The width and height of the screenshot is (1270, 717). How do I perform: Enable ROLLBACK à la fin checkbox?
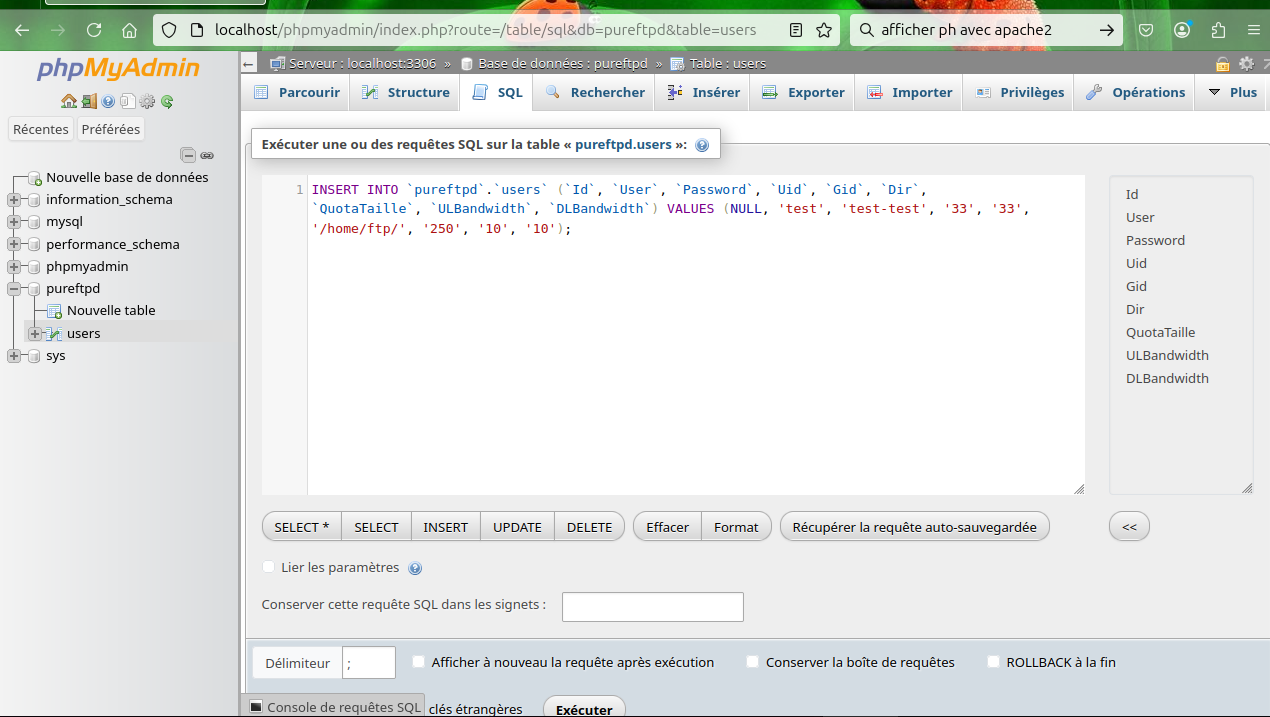point(994,662)
